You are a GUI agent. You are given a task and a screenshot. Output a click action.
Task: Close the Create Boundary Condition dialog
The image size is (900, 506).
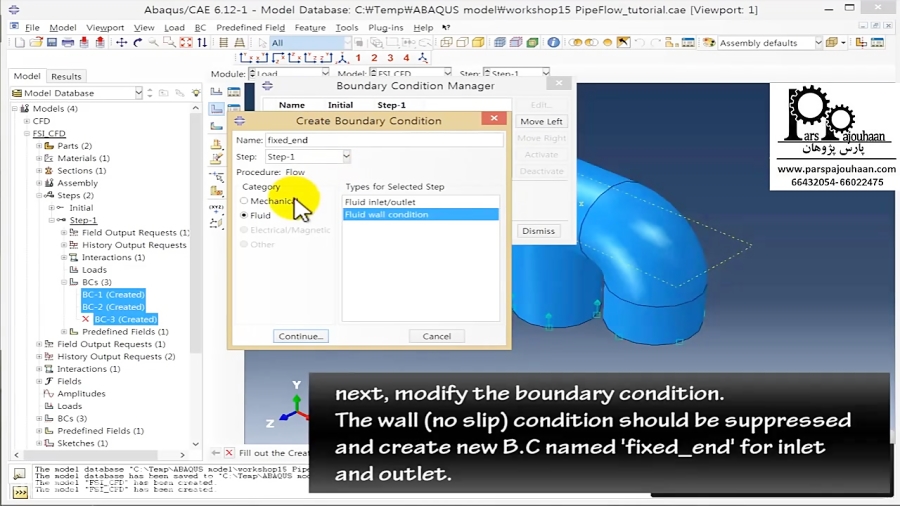point(494,118)
